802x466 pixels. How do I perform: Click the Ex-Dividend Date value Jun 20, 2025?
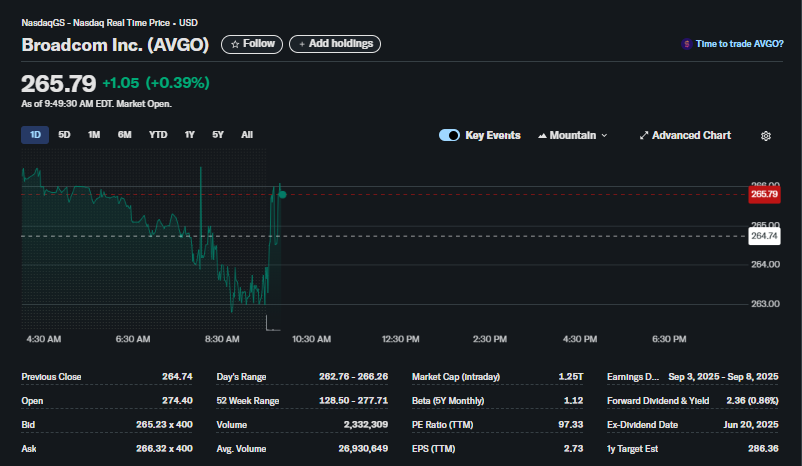point(751,425)
